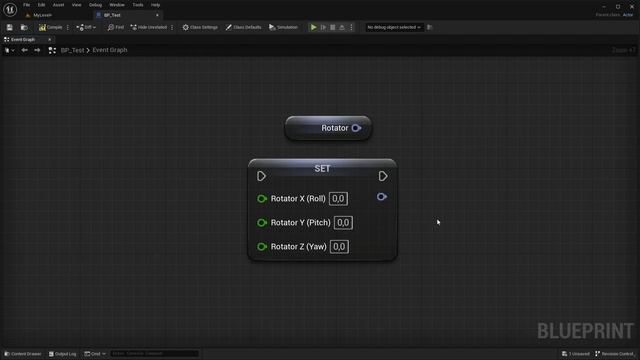Click the SET node input execution pin
This screenshot has width=640, height=360.
[x=262, y=176]
